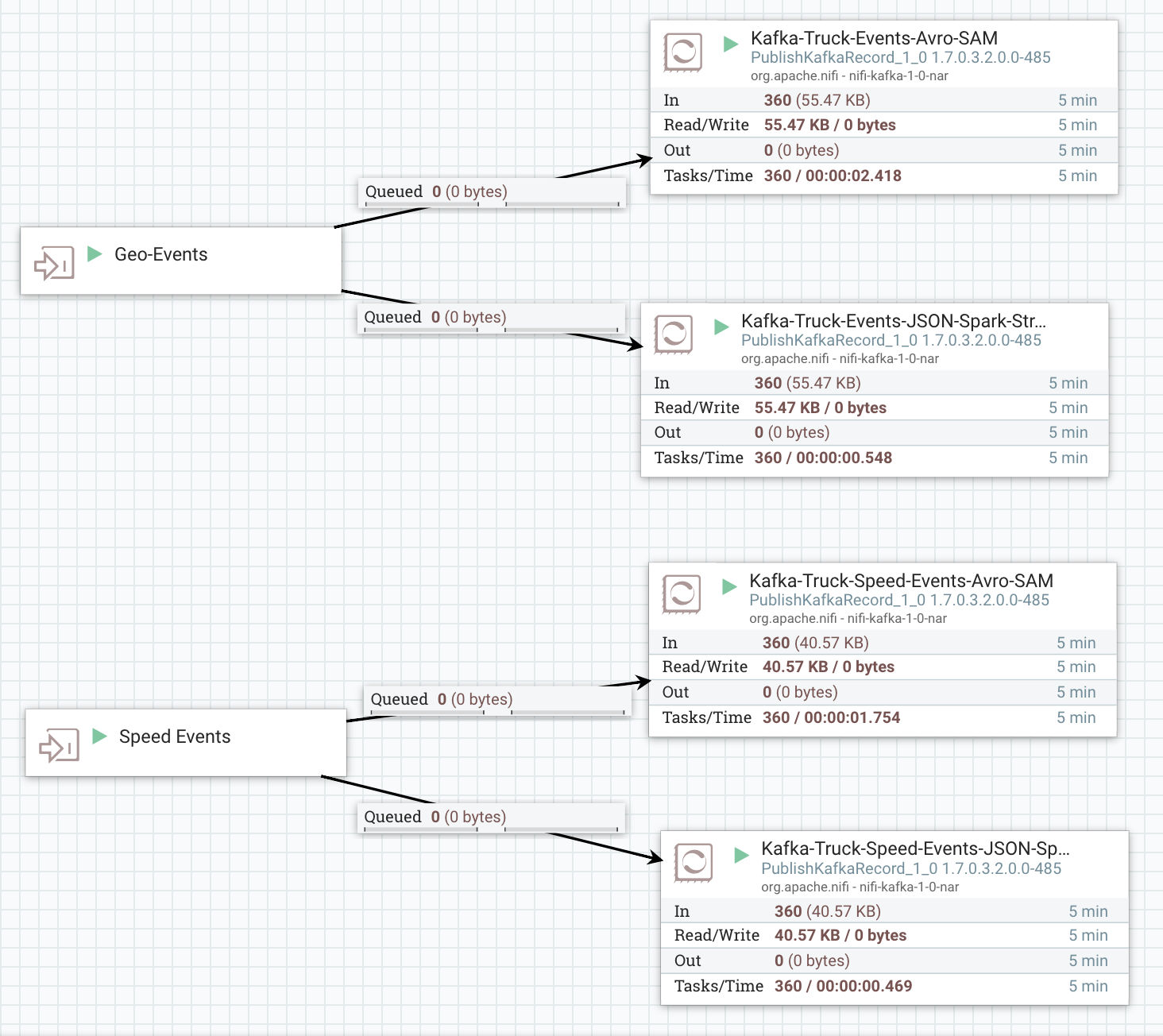Screen dimensions: 1163x1036
Task: Click the Geo-Events input port icon
Action: [x=54, y=263]
